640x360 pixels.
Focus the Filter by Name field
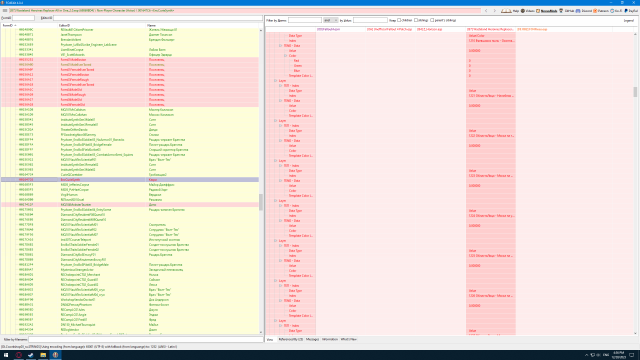click(305, 20)
